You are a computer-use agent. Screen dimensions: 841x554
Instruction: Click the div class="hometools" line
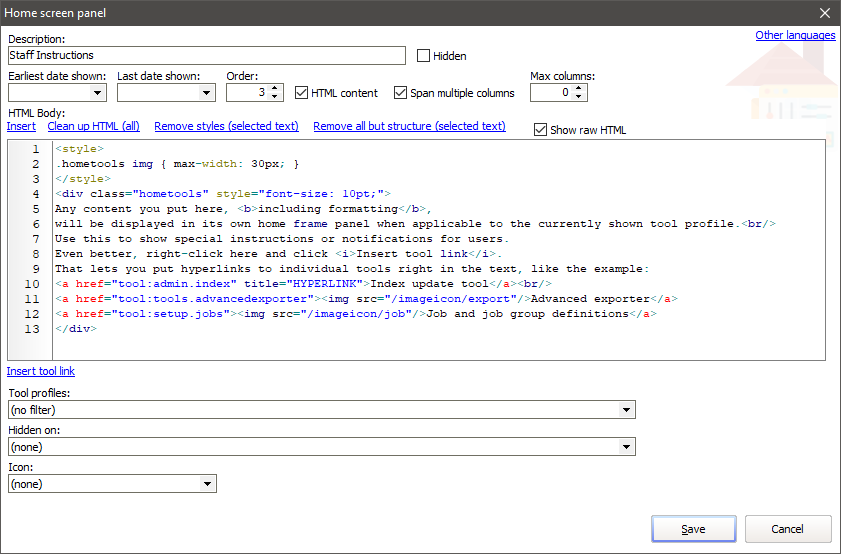pos(223,194)
